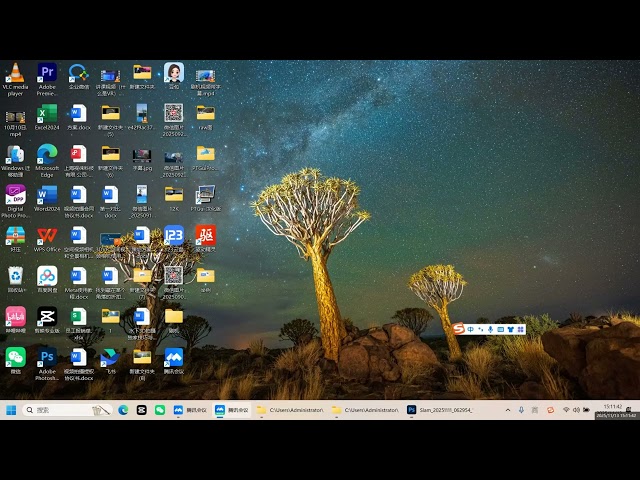This screenshot has width=640, height=480.
Task: Select the Tencent Meeting desktop shortcut
Action: (174, 361)
